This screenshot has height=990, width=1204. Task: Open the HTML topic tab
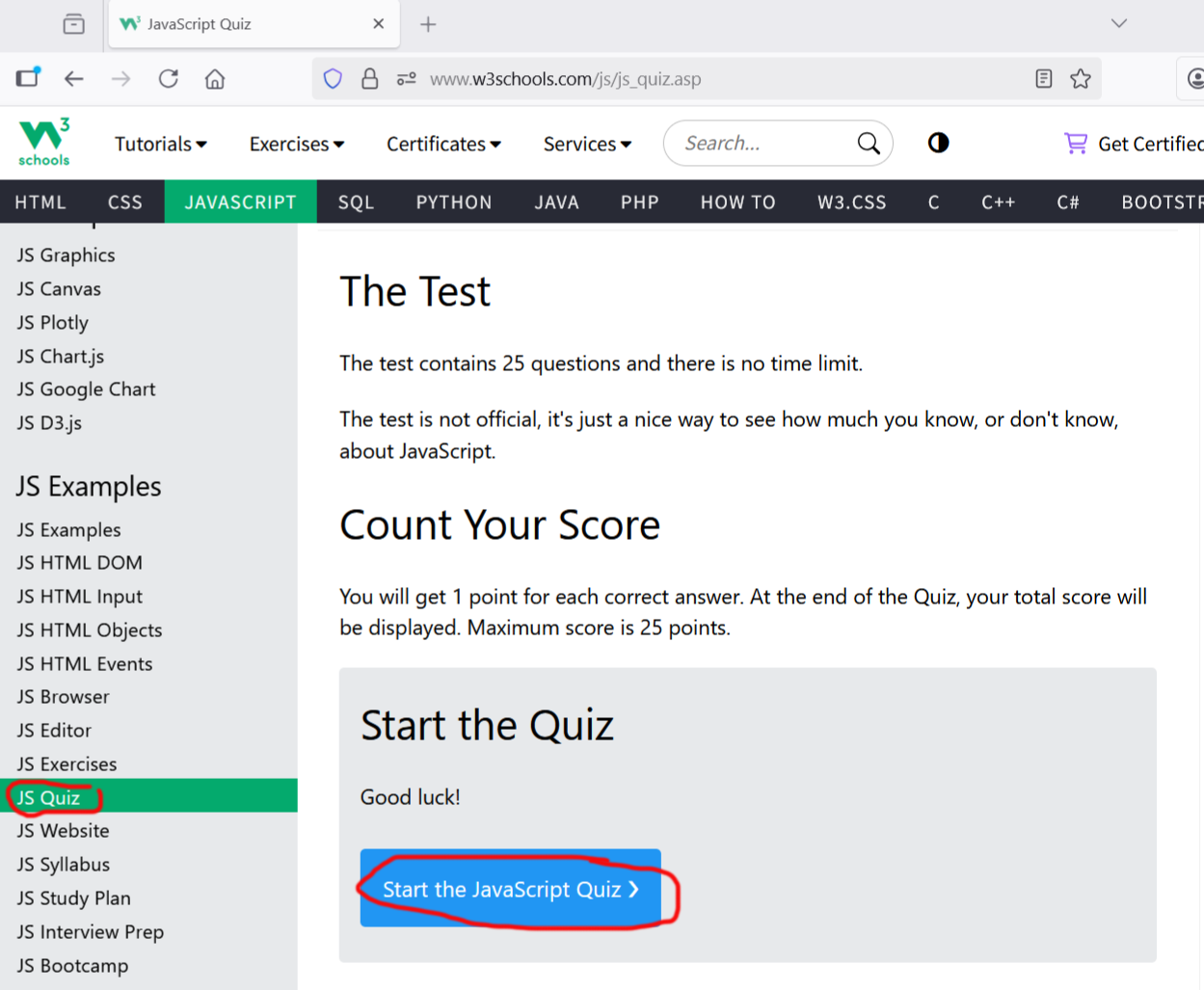pos(40,201)
